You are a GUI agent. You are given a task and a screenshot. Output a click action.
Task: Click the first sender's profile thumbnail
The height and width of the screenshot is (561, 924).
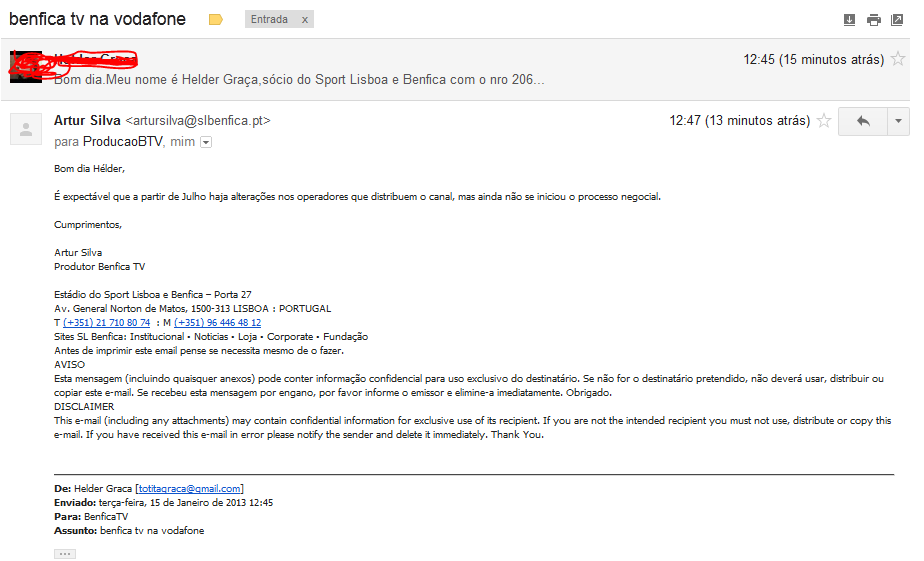point(24,66)
